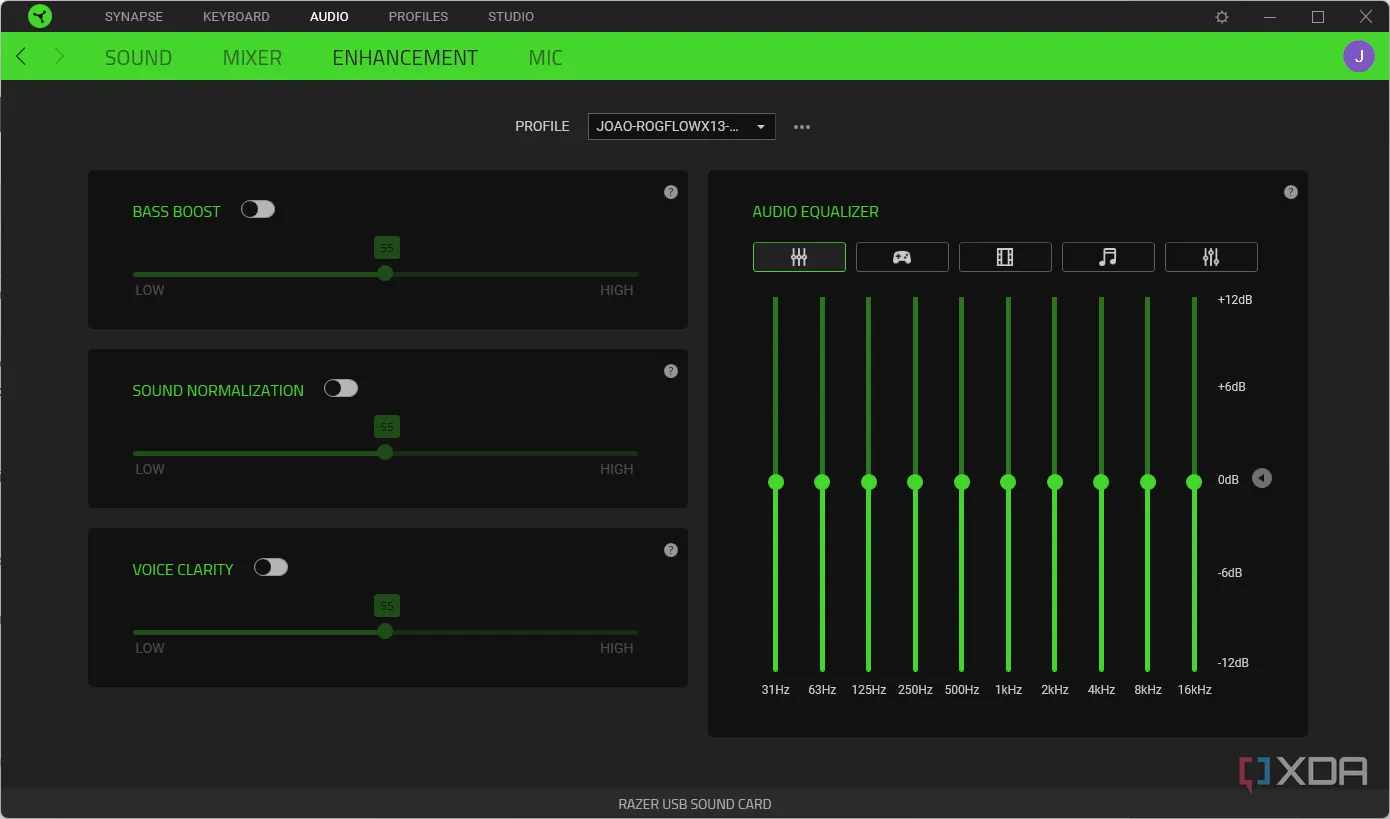This screenshot has width=1390, height=819.
Task: Select the default equalizer preset icon
Action: point(798,257)
